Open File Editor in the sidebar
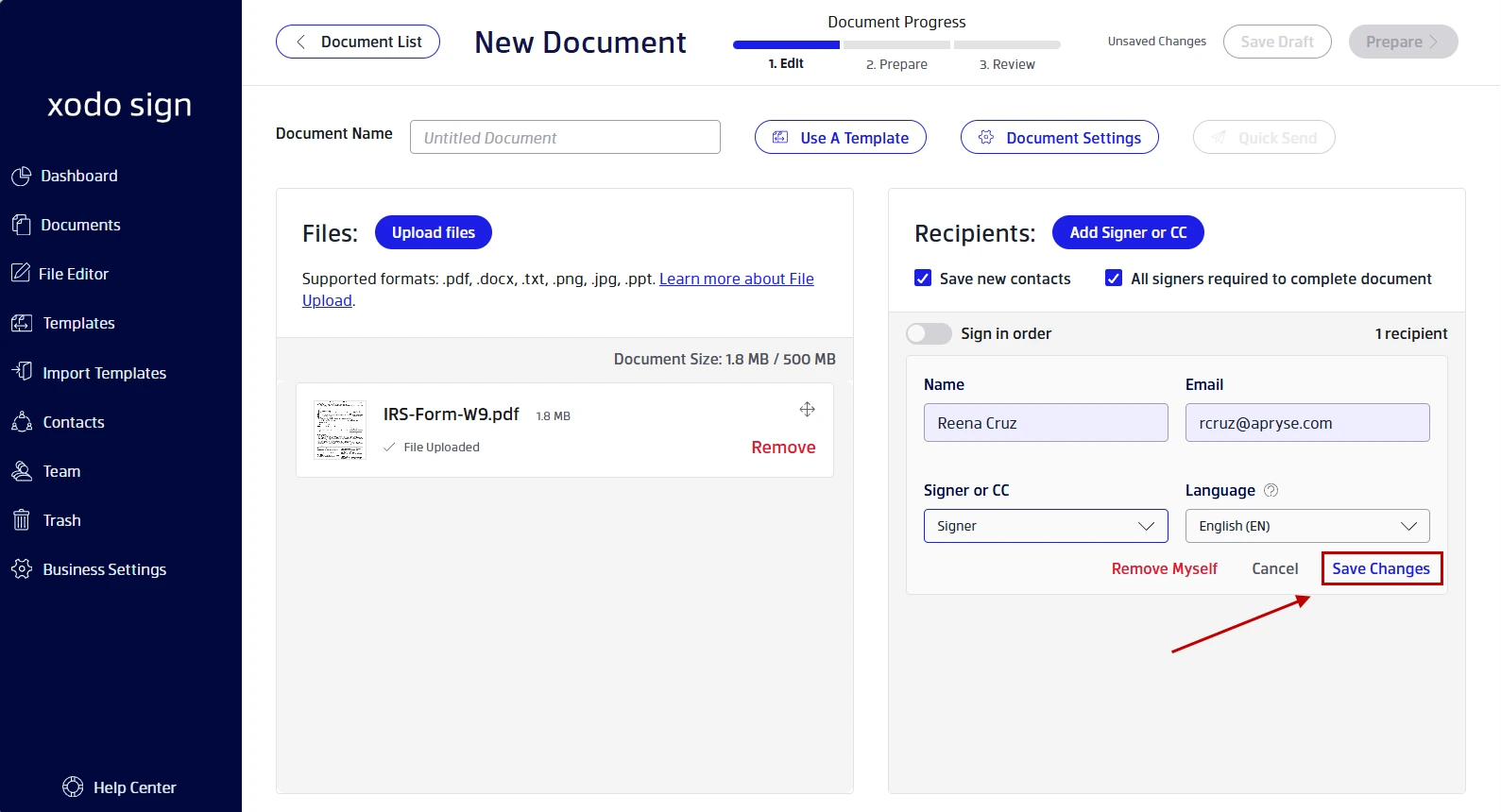This screenshot has width=1501, height=812. [x=74, y=274]
